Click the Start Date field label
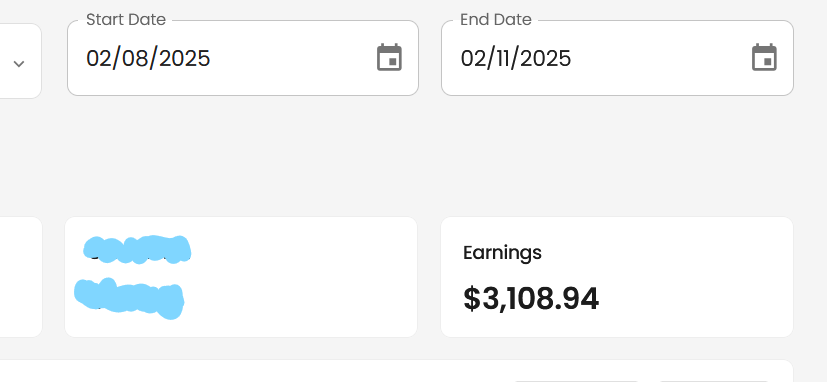Image resolution: width=827 pixels, height=382 pixels. 126,20
